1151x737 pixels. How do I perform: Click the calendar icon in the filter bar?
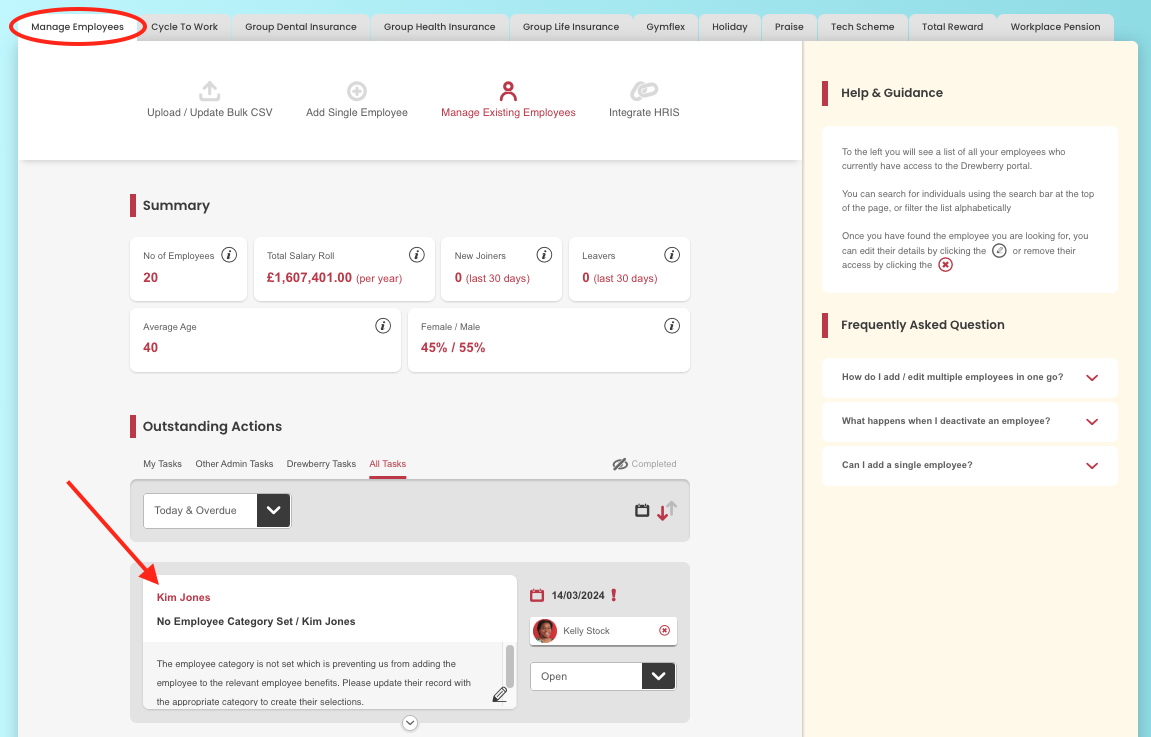[642, 511]
